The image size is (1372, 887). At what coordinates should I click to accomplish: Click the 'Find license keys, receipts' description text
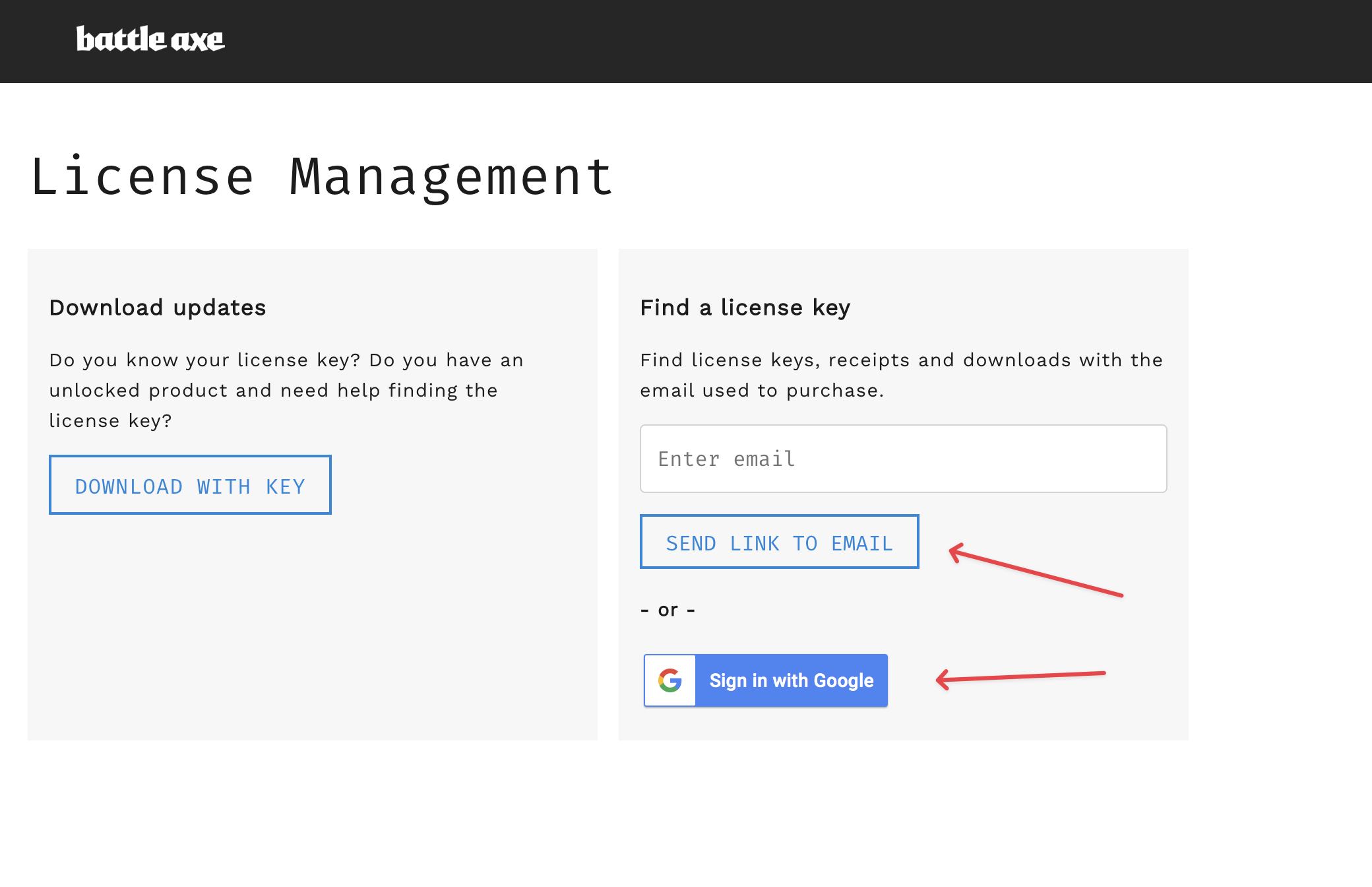tap(901, 375)
